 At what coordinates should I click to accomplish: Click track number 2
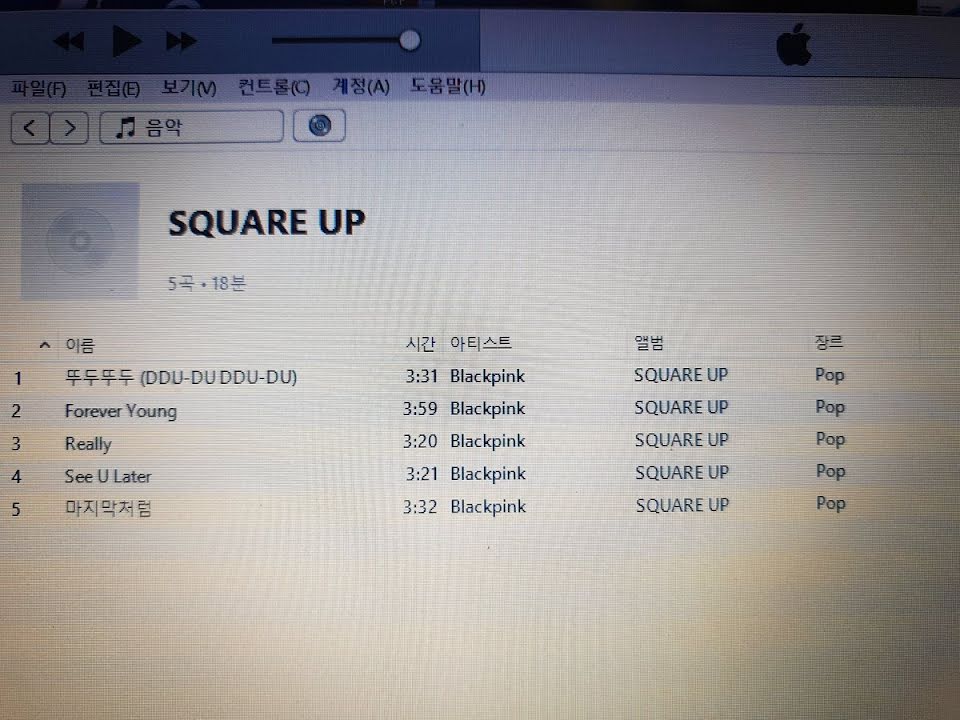pyautogui.click(x=17, y=411)
